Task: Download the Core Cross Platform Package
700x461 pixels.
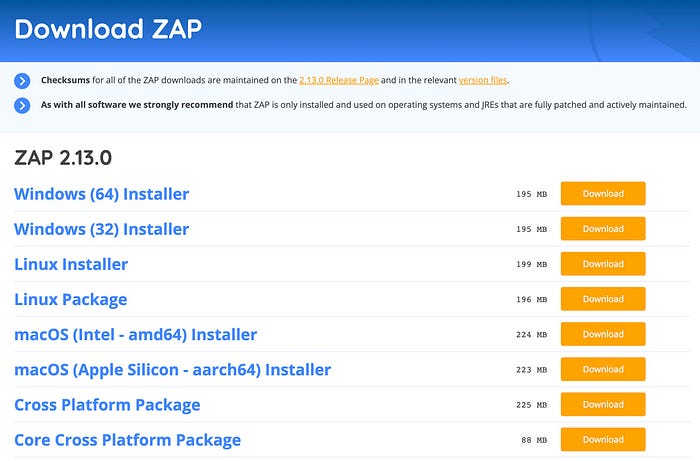Action: pyautogui.click(x=603, y=440)
